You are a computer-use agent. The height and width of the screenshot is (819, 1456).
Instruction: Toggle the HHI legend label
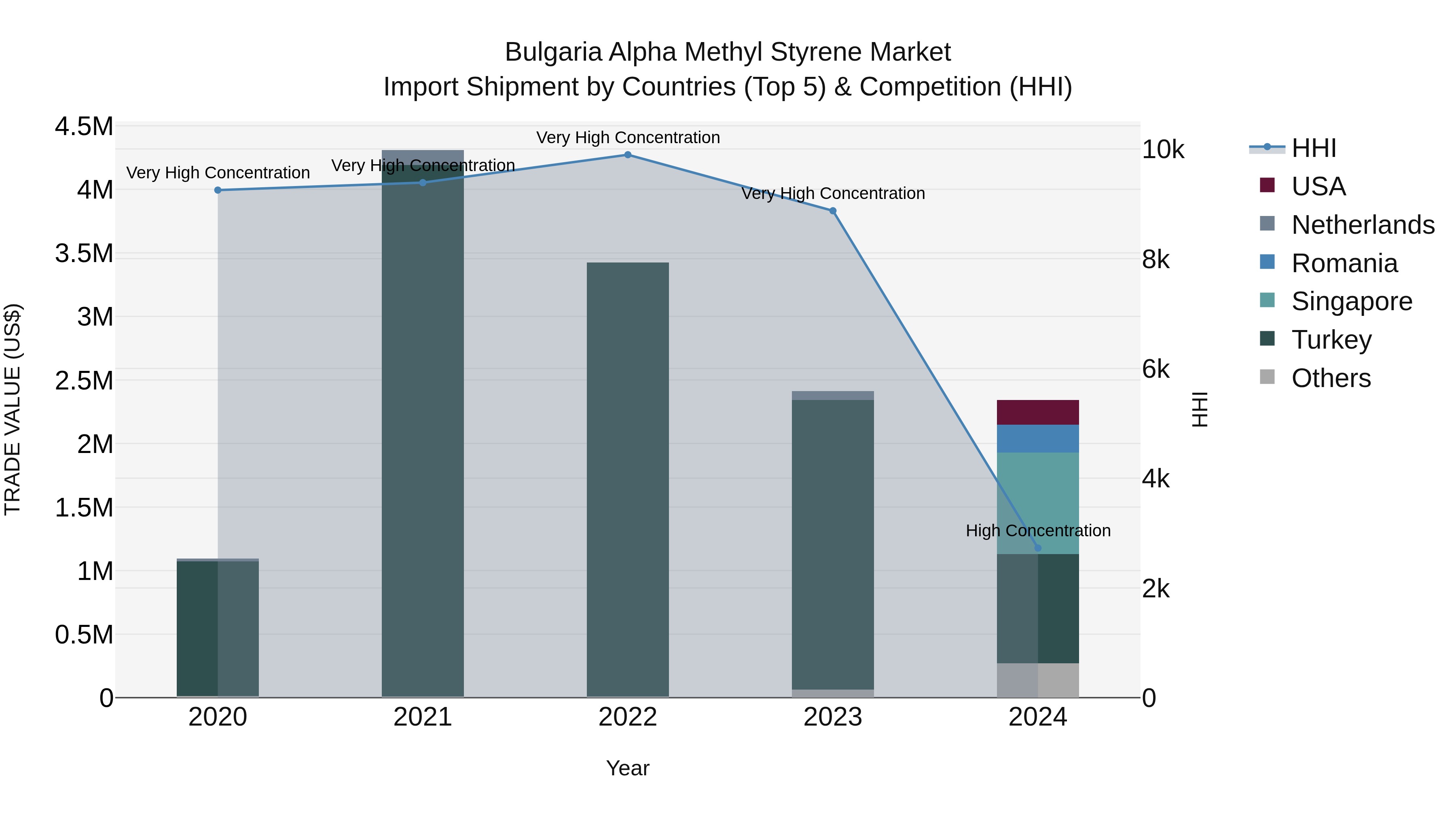tap(1314, 149)
